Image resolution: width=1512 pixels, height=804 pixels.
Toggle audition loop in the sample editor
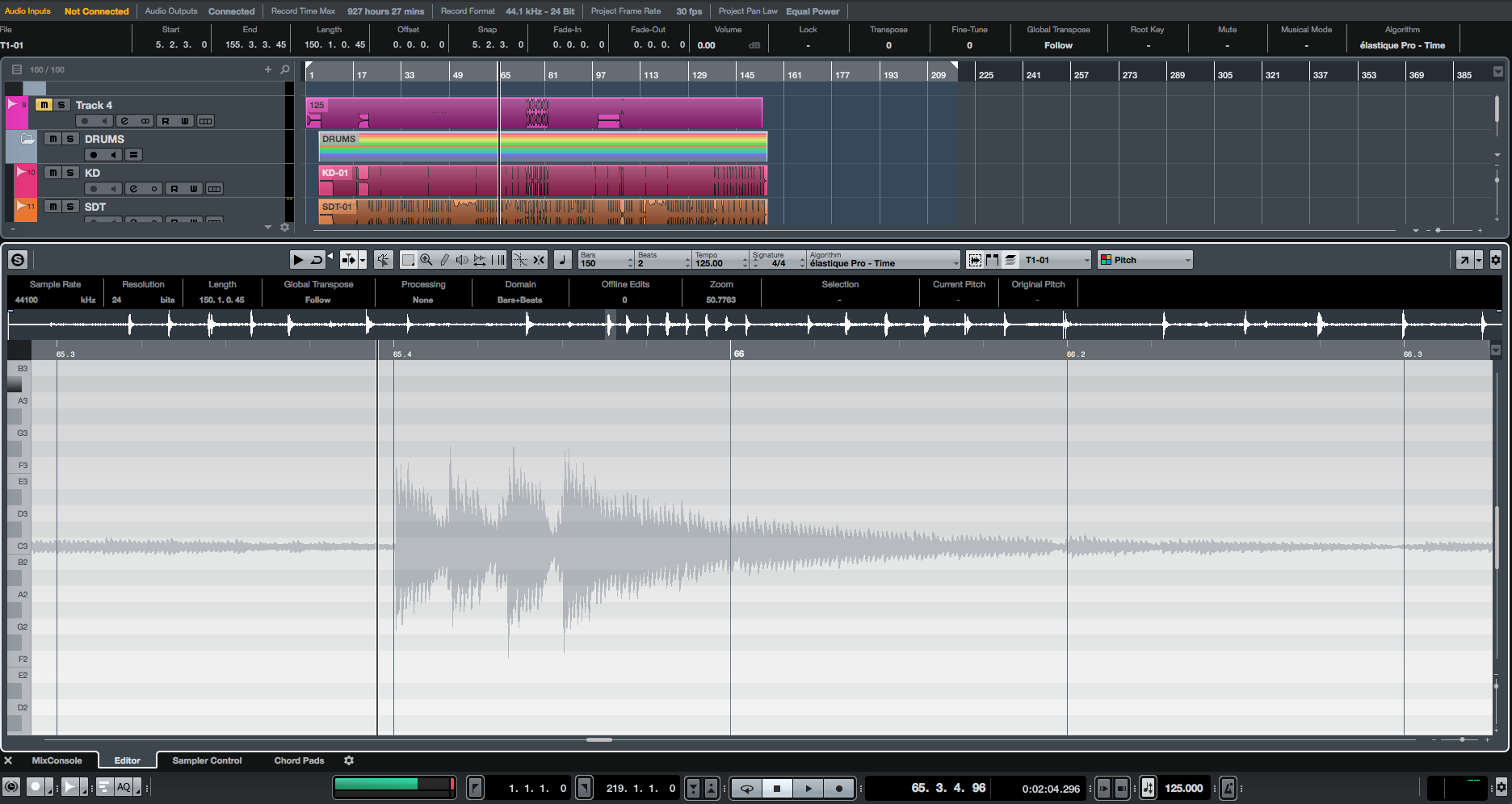coord(317,260)
